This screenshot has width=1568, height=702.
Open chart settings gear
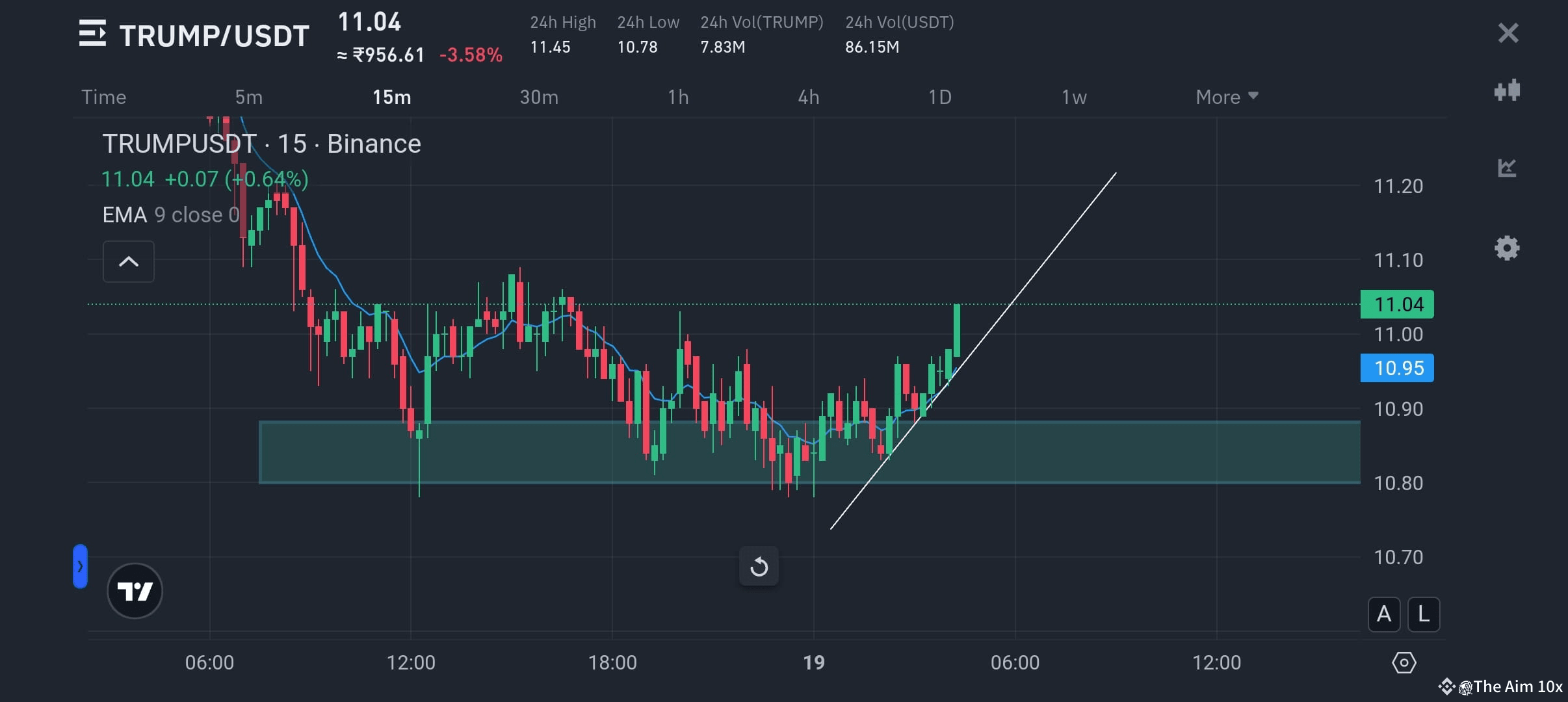[x=1507, y=248]
